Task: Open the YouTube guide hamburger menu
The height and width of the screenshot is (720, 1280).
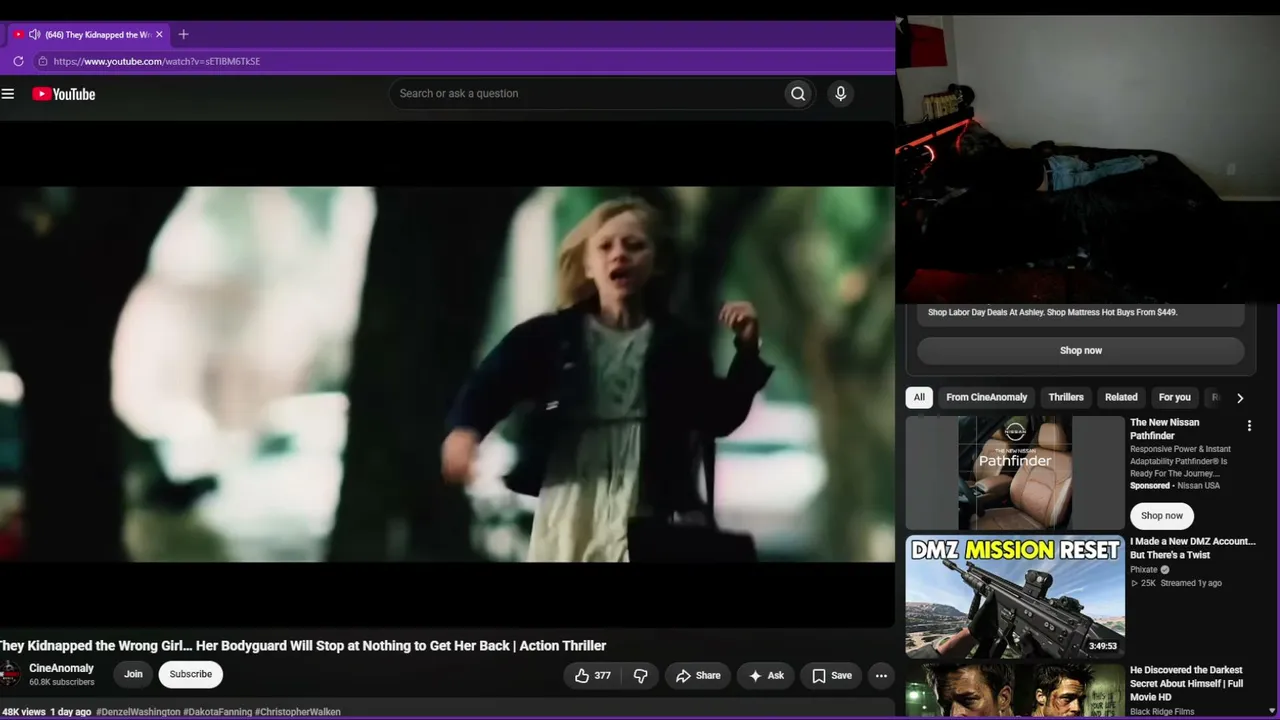Action: pyautogui.click(x=8, y=94)
